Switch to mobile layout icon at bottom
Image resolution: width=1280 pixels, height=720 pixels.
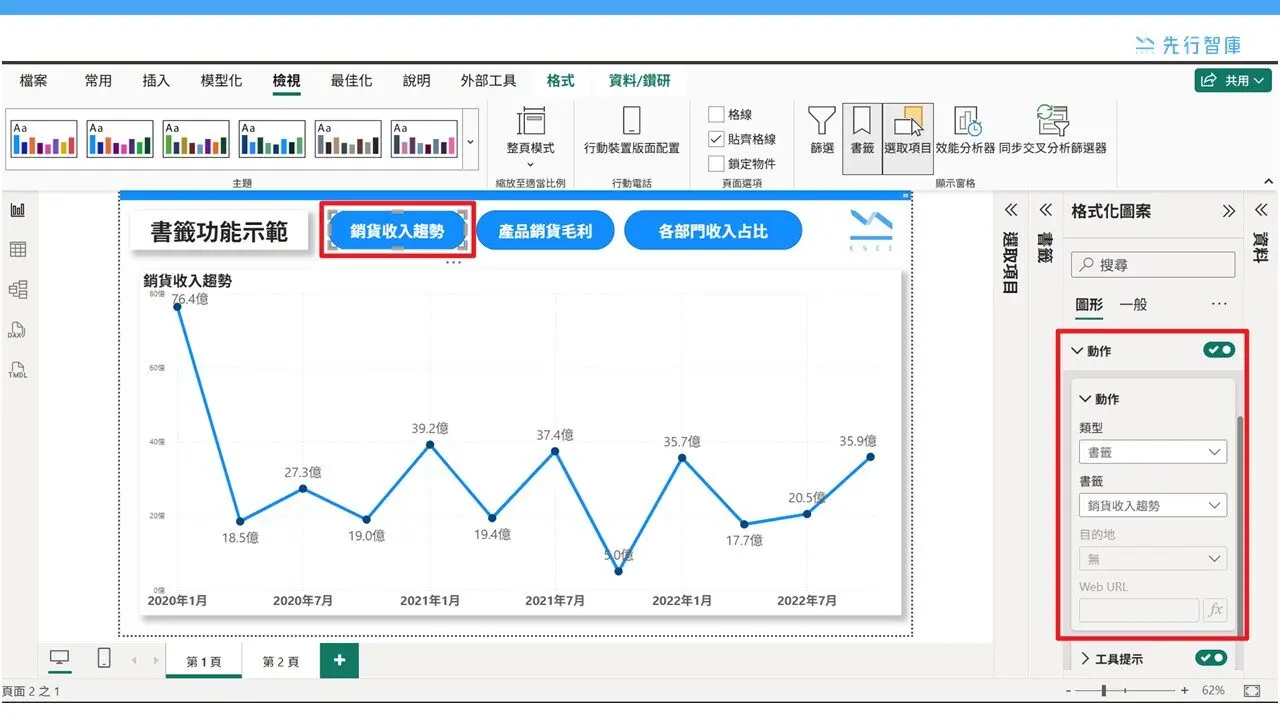pos(103,659)
